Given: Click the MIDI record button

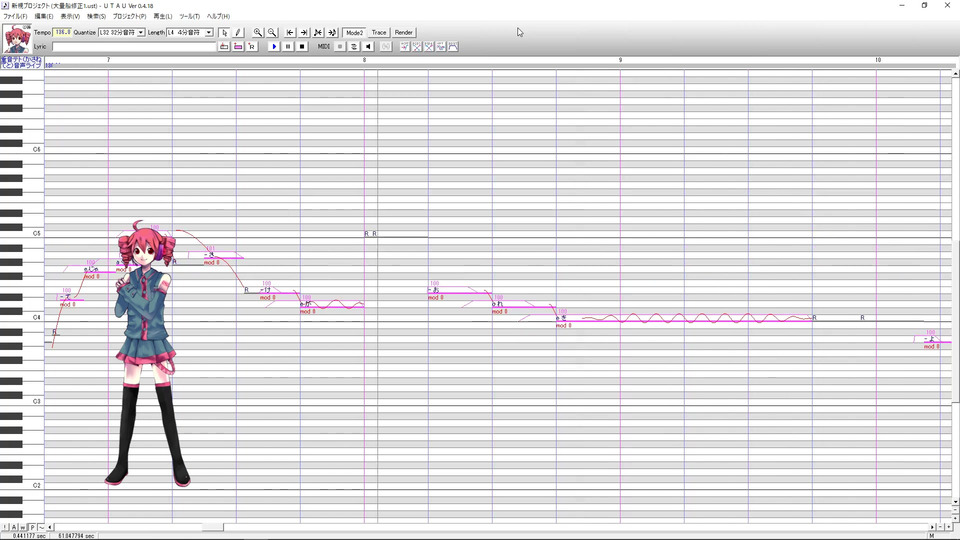Looking at the screenshot, I should coord(340,47).
